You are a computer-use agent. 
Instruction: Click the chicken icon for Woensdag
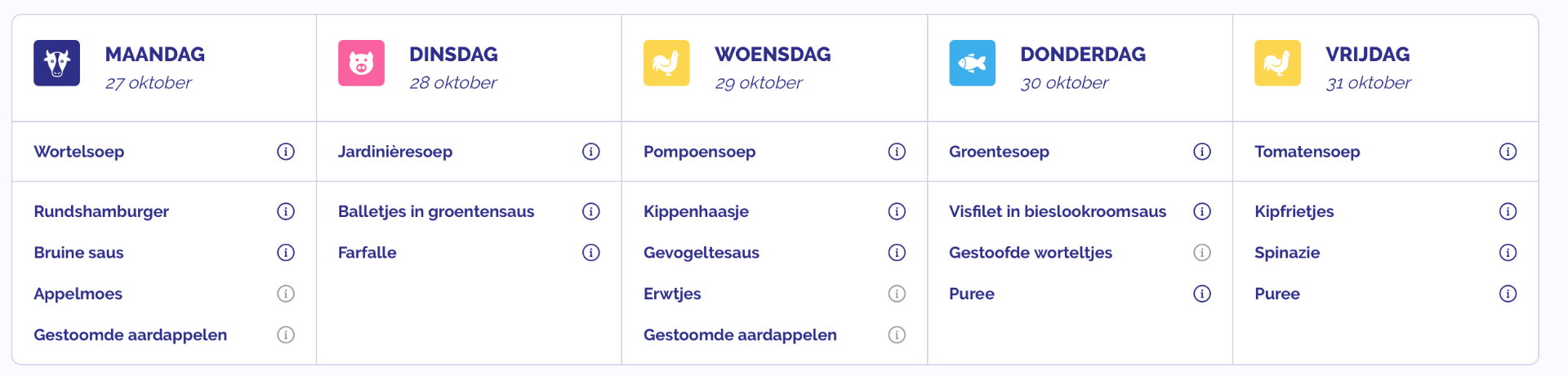point(666,63)
